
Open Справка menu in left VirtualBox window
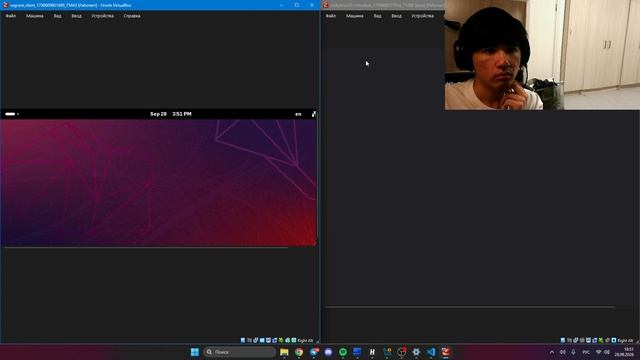click(x=132, y=16)
